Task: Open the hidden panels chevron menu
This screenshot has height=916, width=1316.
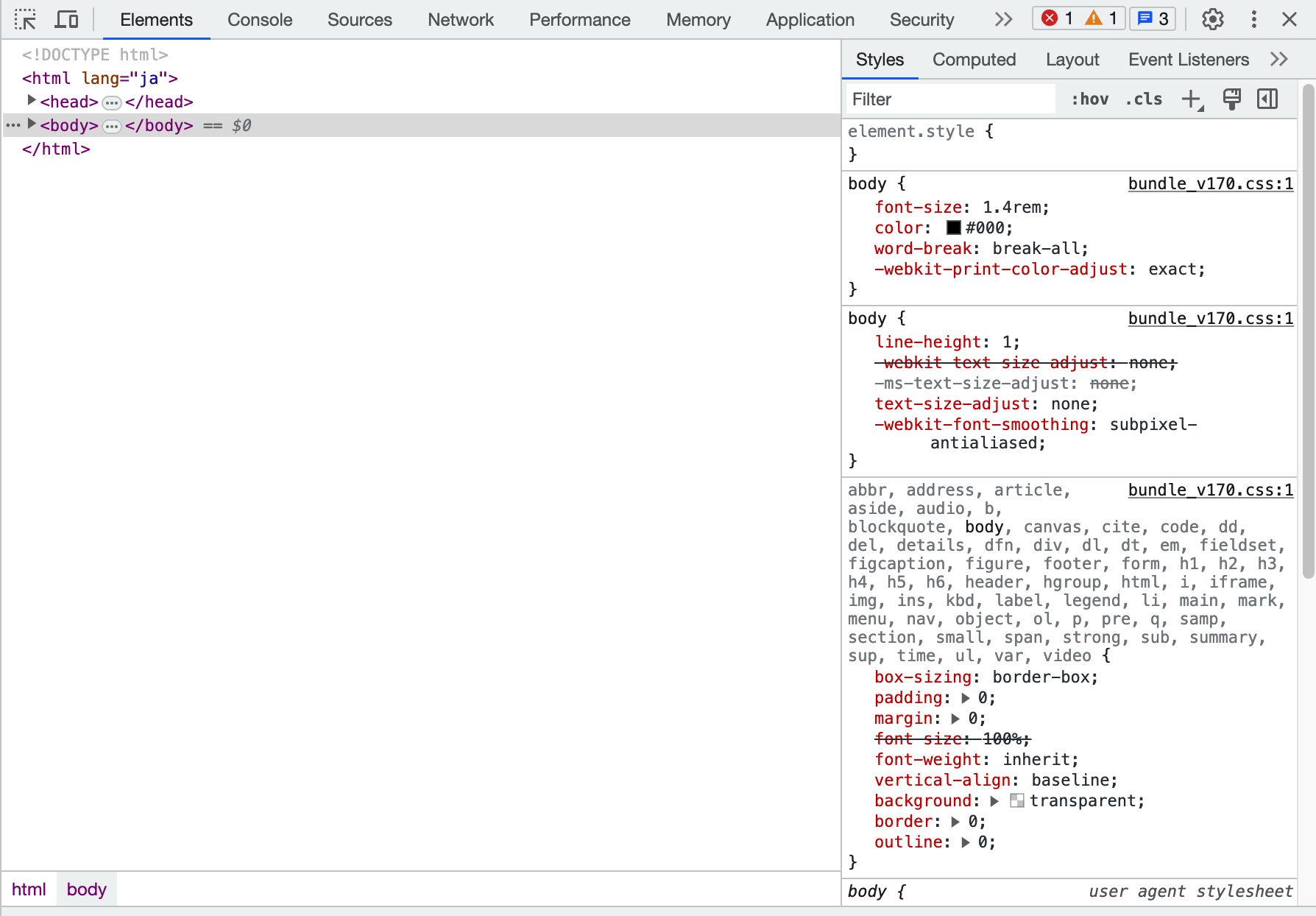Action: [1002, 20]
